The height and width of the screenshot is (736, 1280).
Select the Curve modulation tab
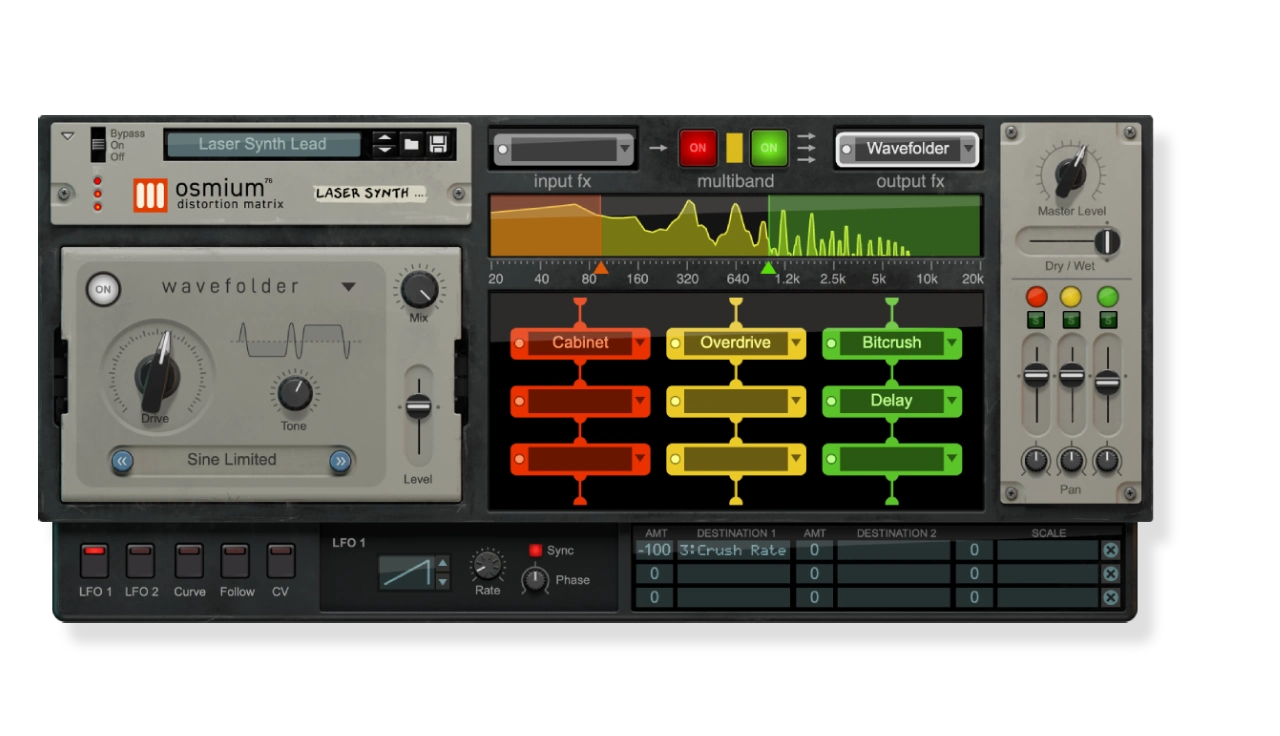(189, 561)
